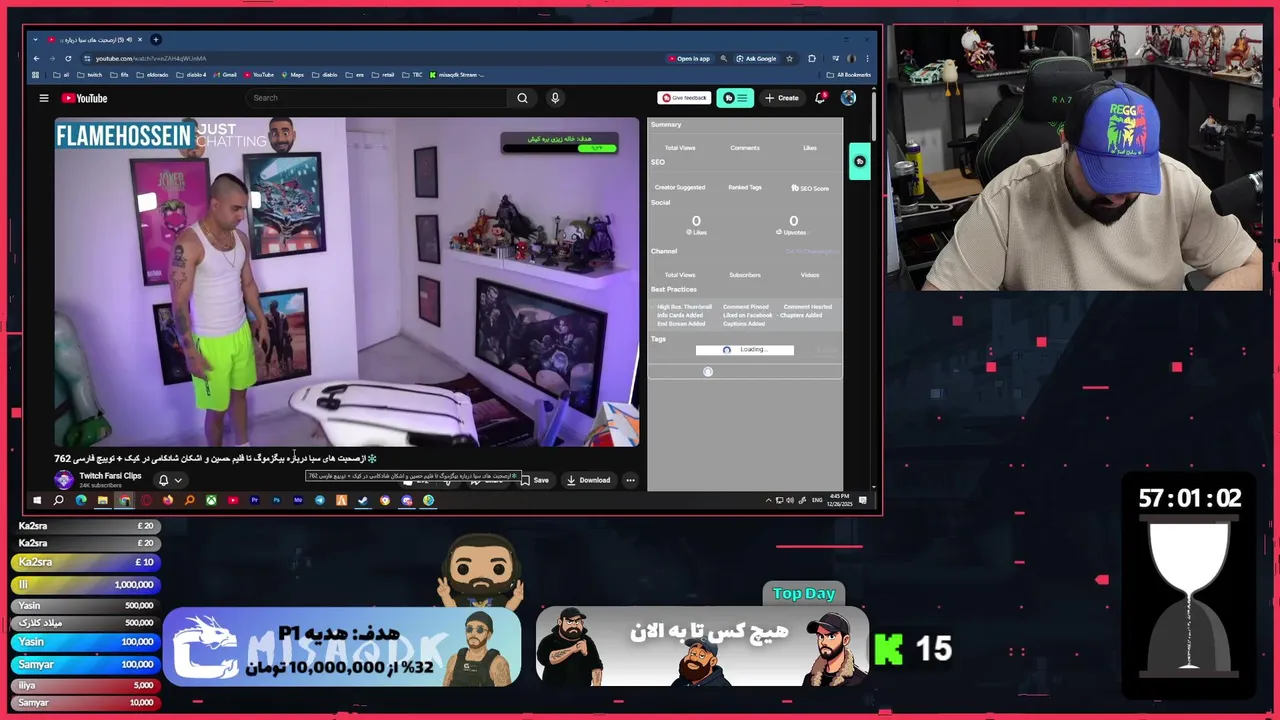Open Windows taskbar search

(58, 500)
